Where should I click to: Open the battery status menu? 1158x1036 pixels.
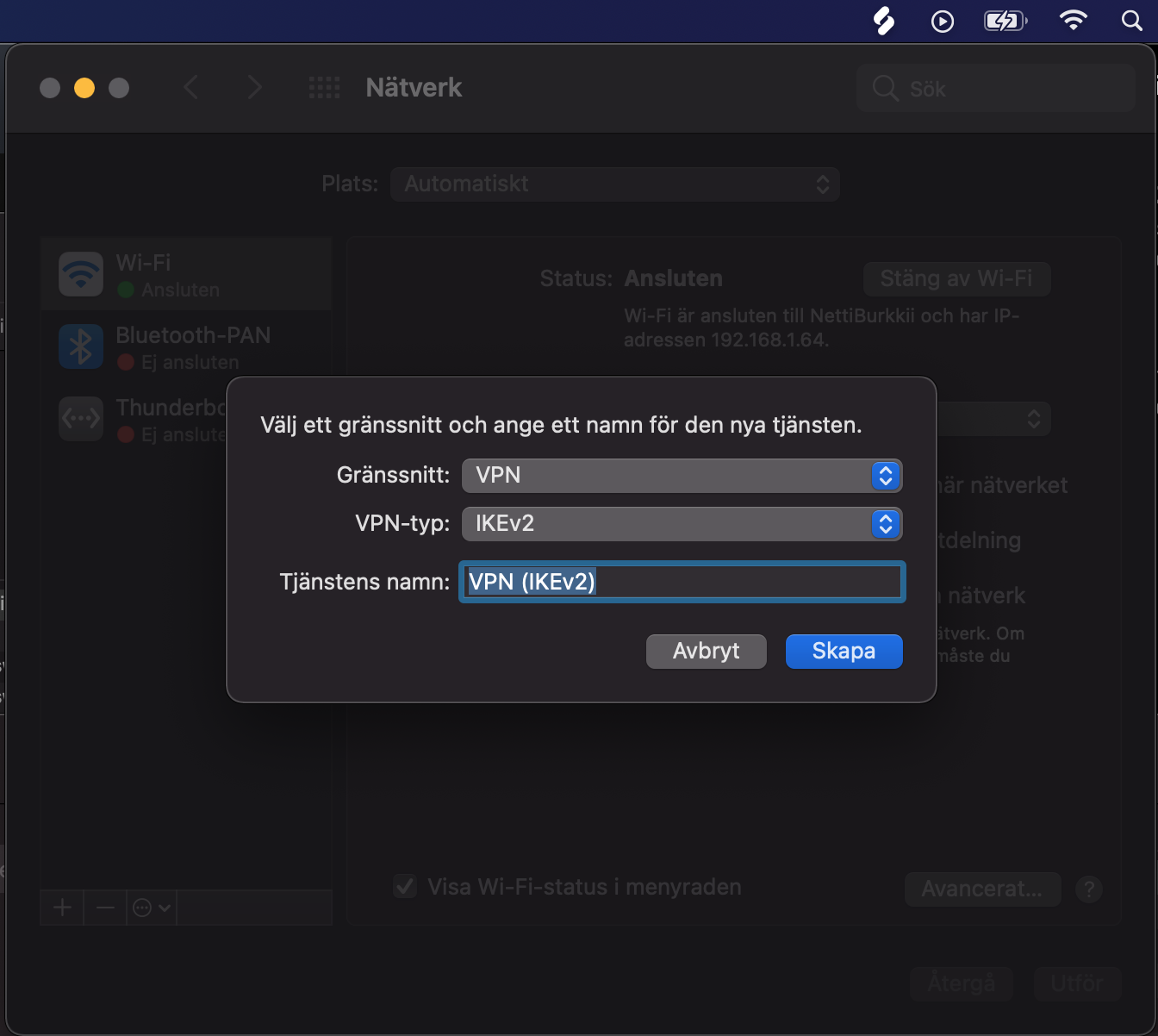(1004, 20)
